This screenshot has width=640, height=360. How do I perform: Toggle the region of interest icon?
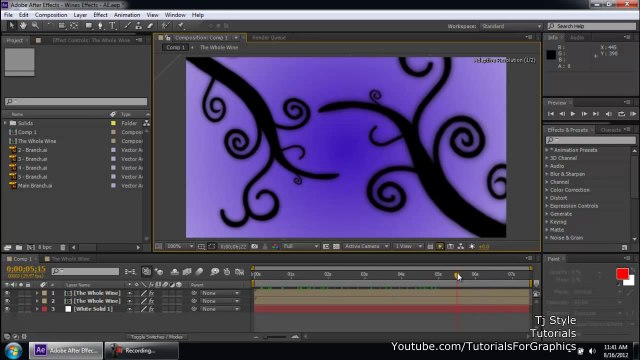[x=326, y=247]
